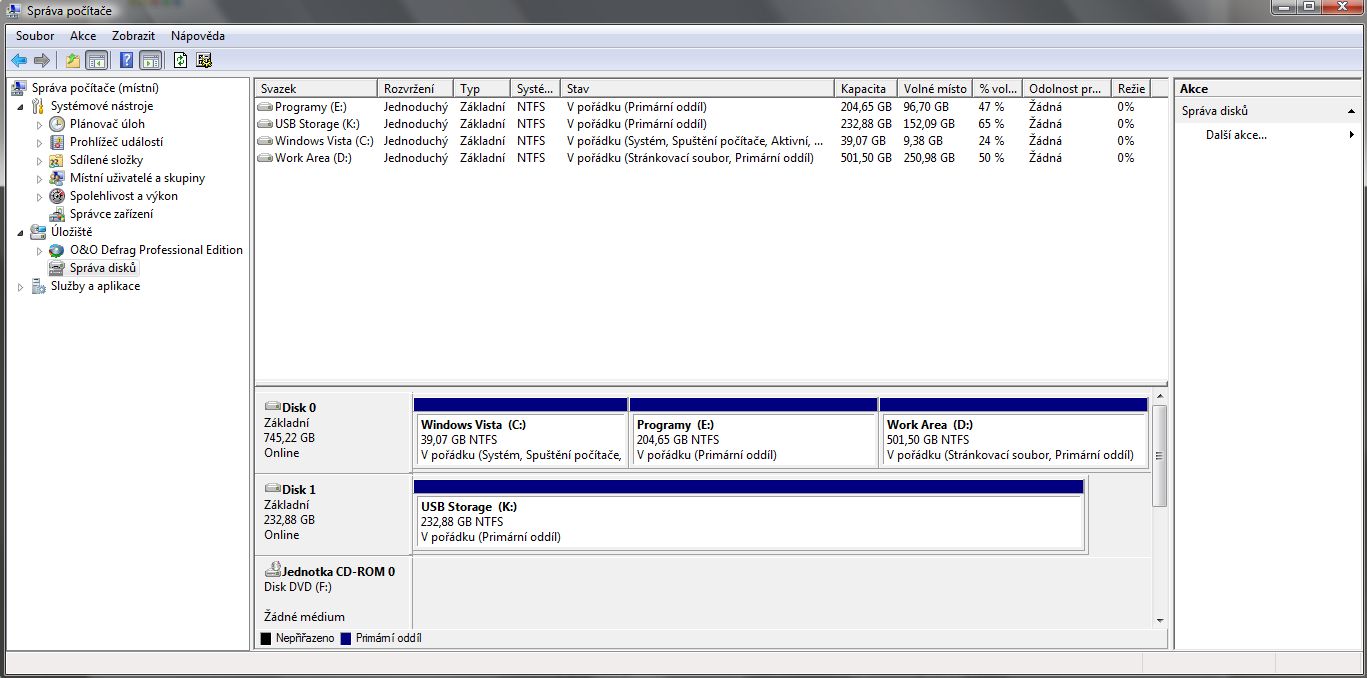Open Help via the blue question mark icon

pyautogui.click(x=127, y=60)
